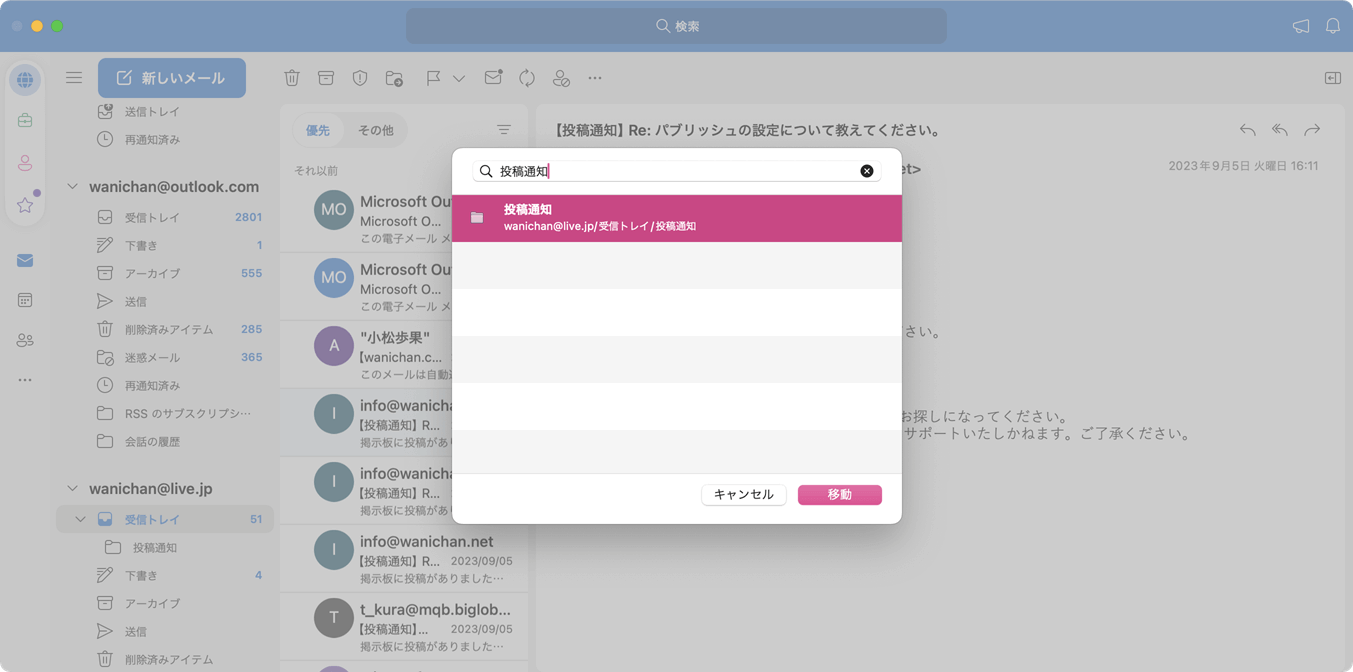Image resolution: width=1353 pixels, height=672 pixels.
Task: Open outlook.com 送信 folder
Action: (x=165, y=301)
